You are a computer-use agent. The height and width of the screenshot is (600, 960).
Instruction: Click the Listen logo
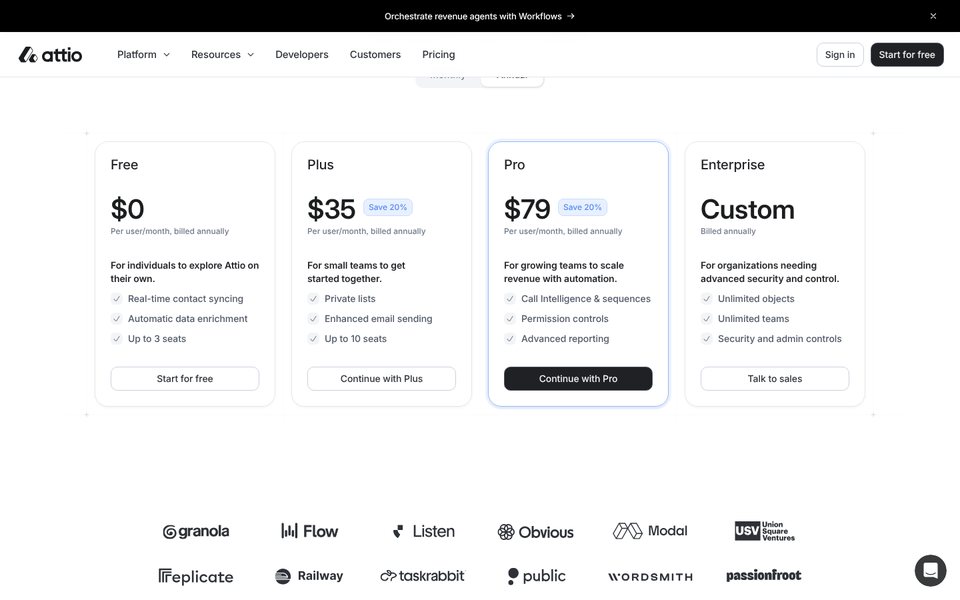(x=424, y=531)
